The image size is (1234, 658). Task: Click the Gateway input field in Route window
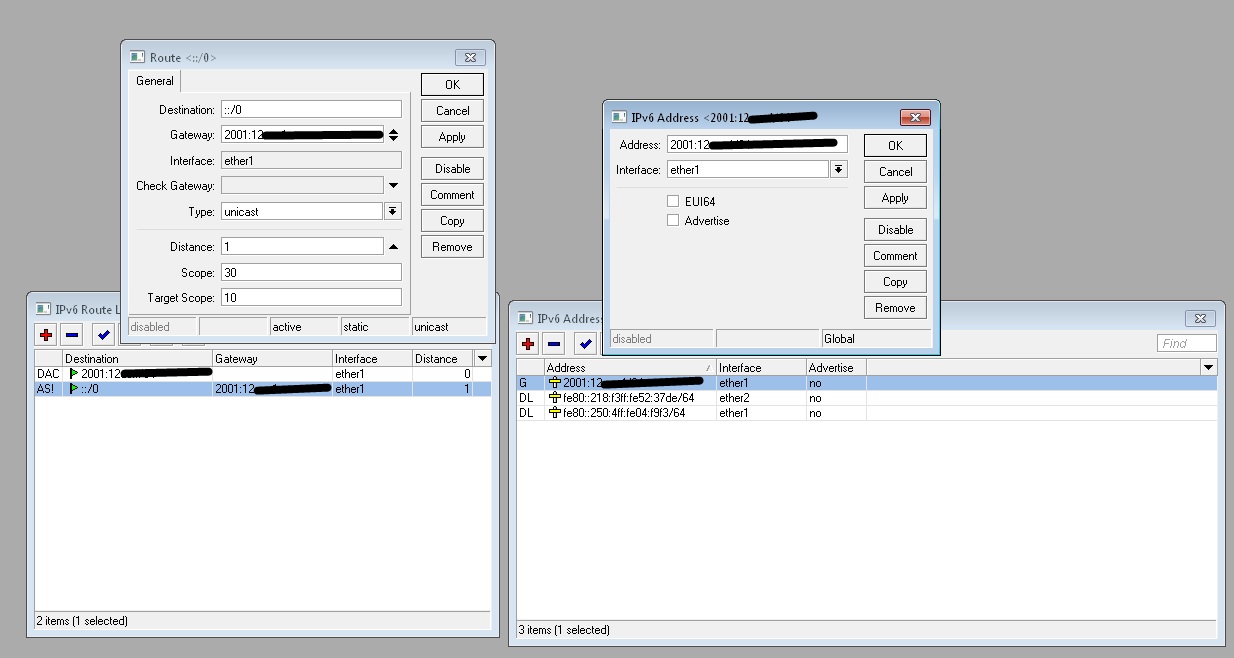click(302, 135)
